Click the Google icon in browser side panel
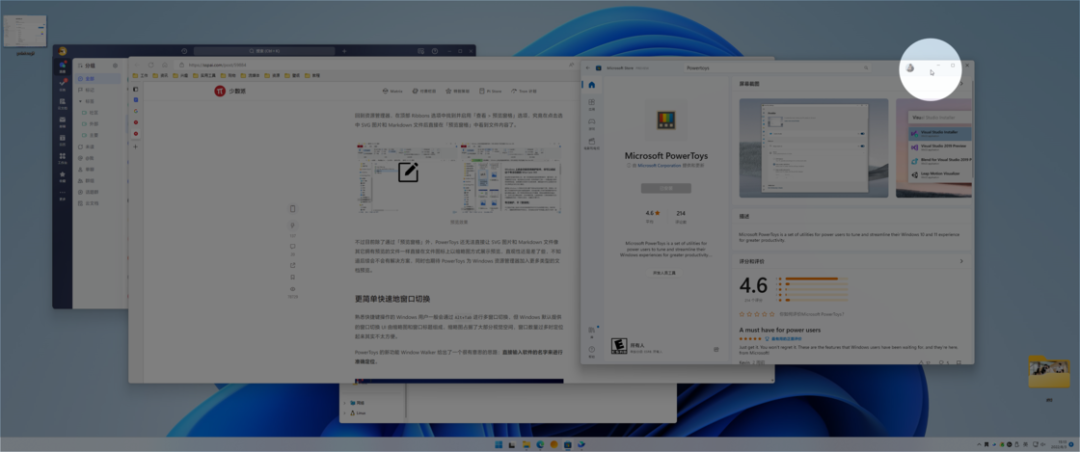Image resolution: width=1080 pixels, height=452 pixels. (136, 111)
